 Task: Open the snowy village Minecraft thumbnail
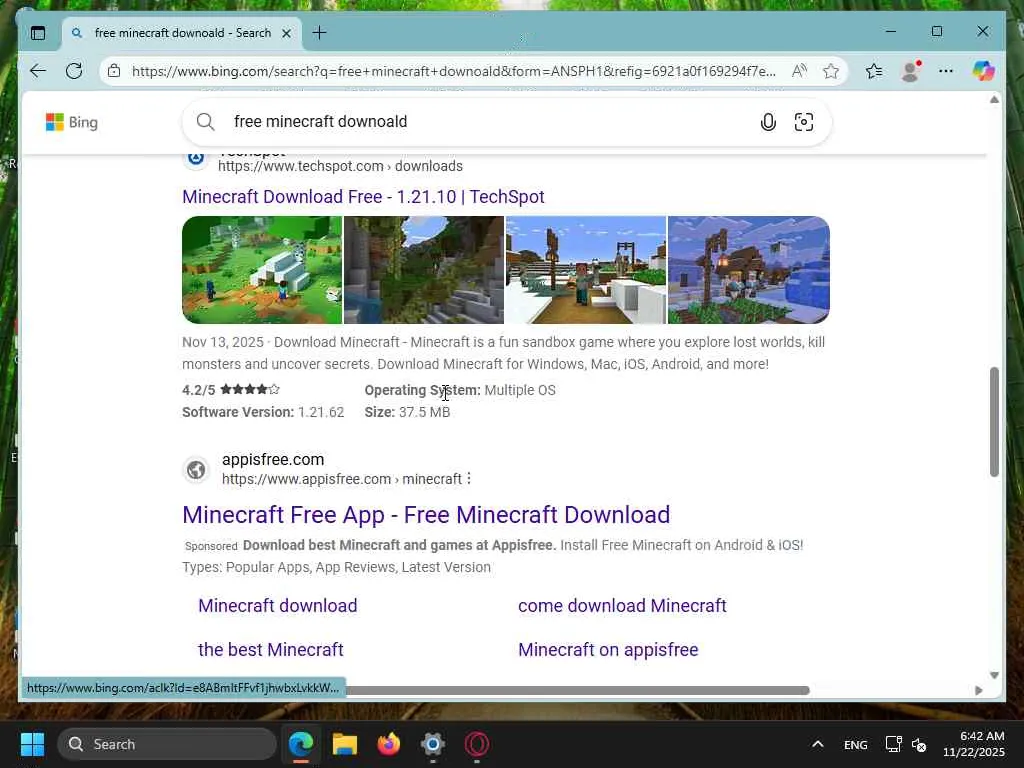586,270
